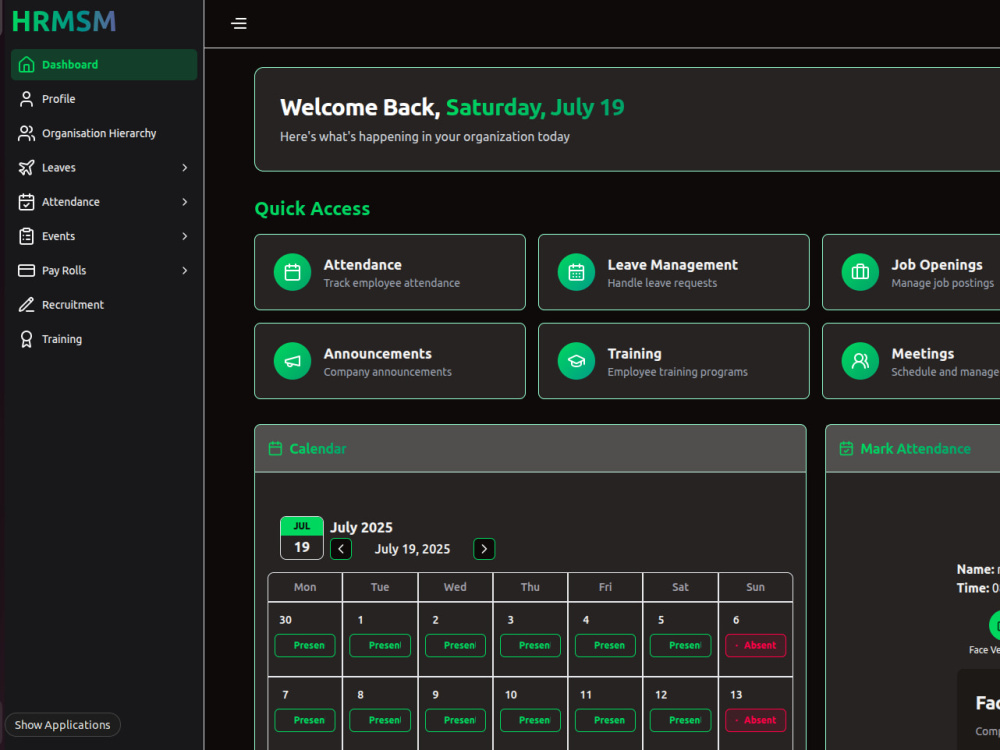Click the green Attendance quick access icon
Viewport: 1000px width, 750px height.
point(292,272)
